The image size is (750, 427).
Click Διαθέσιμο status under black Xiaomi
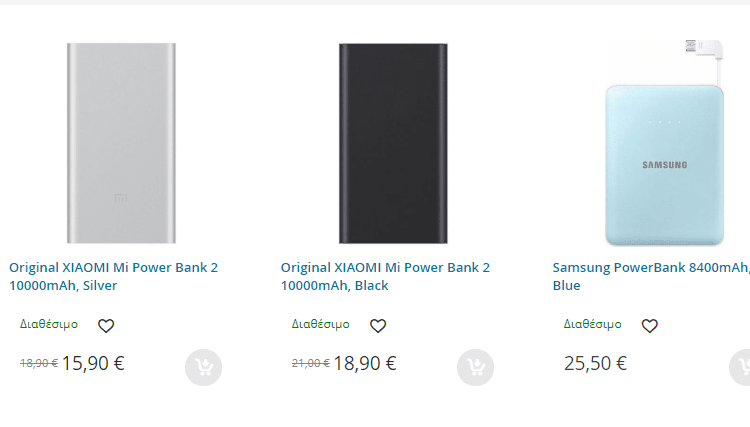[320, 324]
